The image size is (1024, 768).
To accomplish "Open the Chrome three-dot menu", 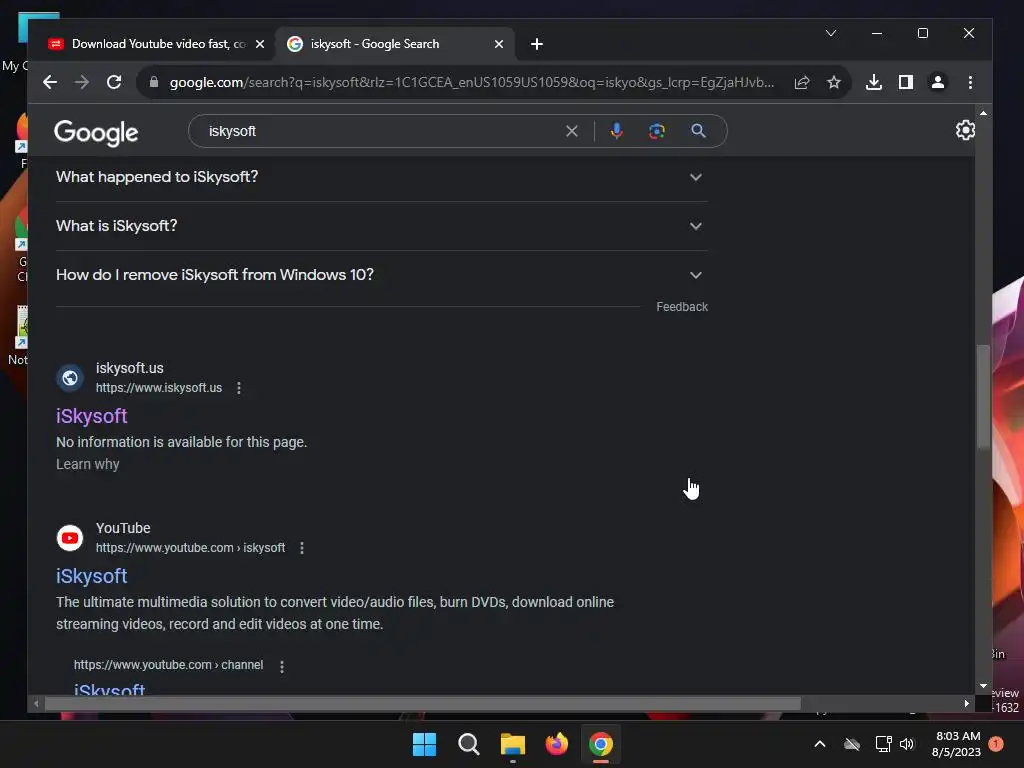I will click(970, 82).
